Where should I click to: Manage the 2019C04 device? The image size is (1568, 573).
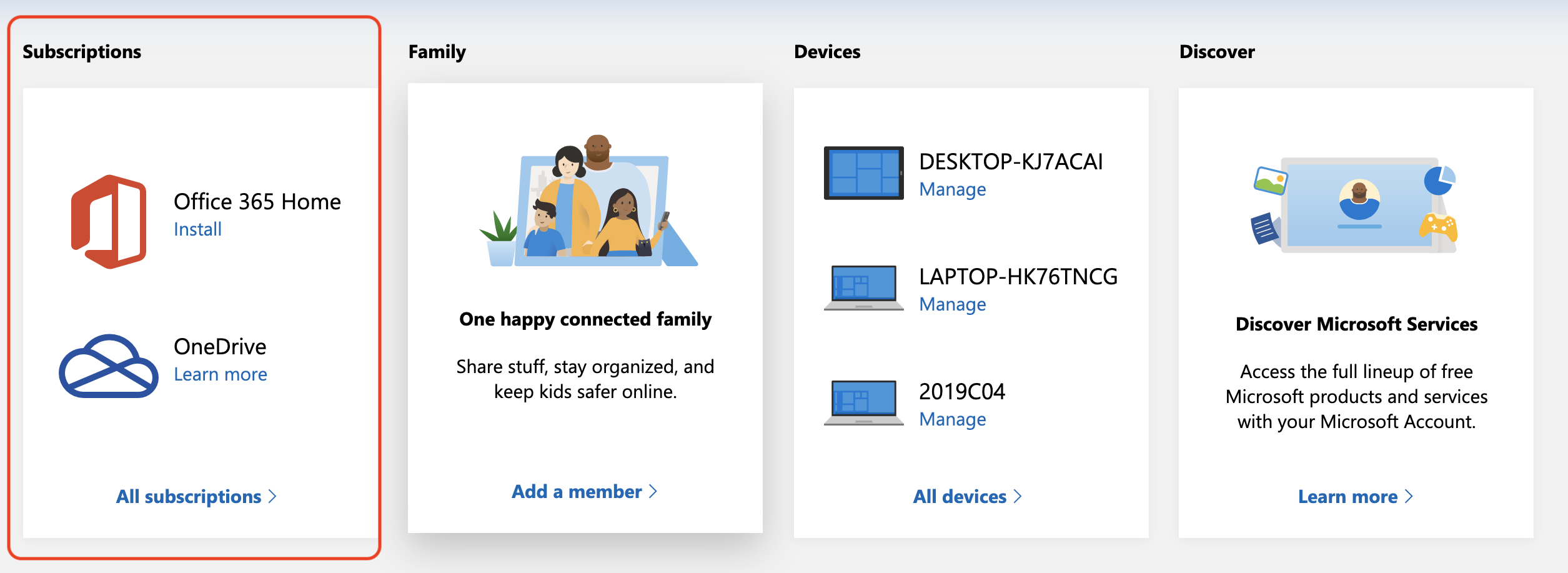click(x=953, y=419)
